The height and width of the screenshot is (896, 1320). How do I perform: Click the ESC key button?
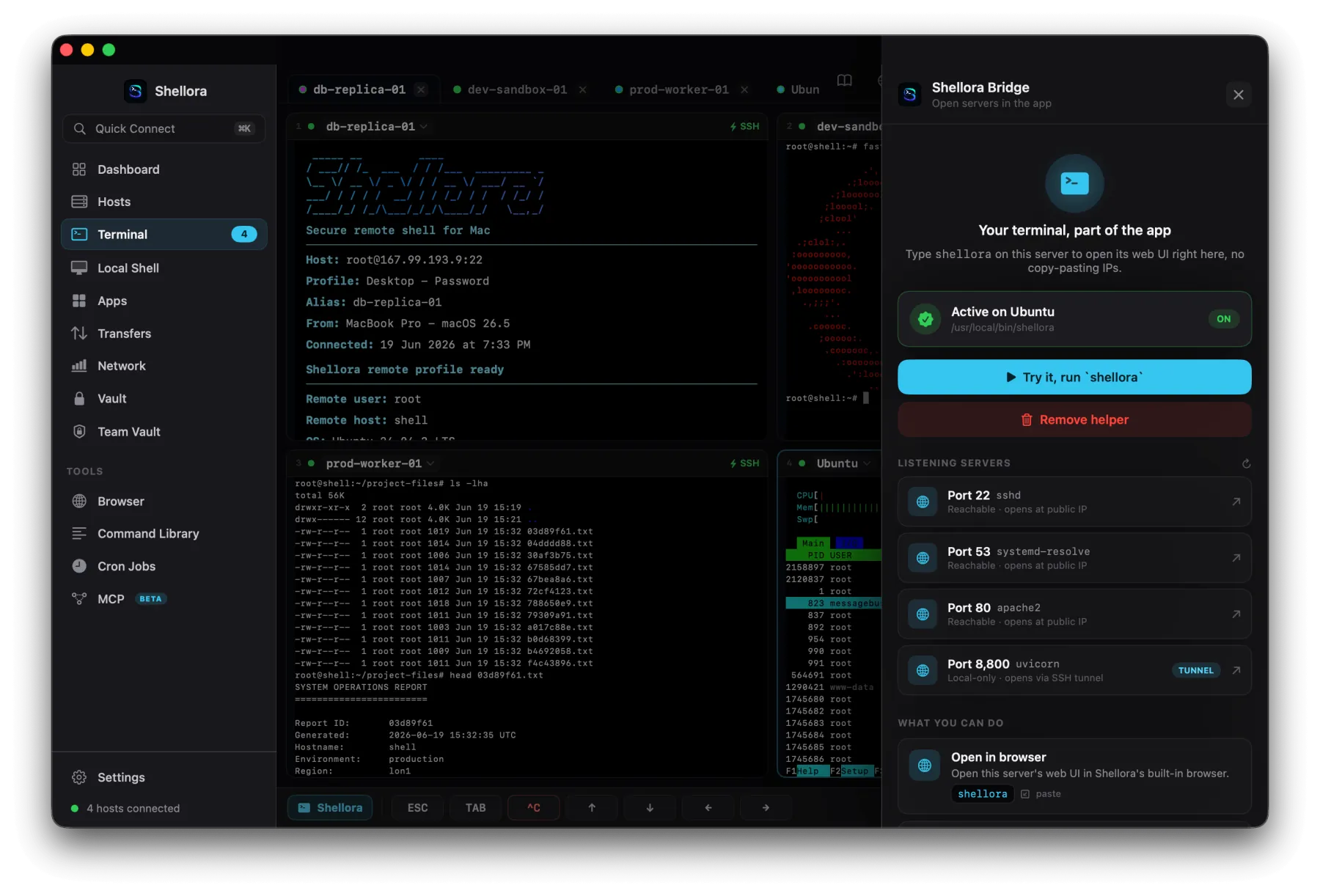point(417,807)
